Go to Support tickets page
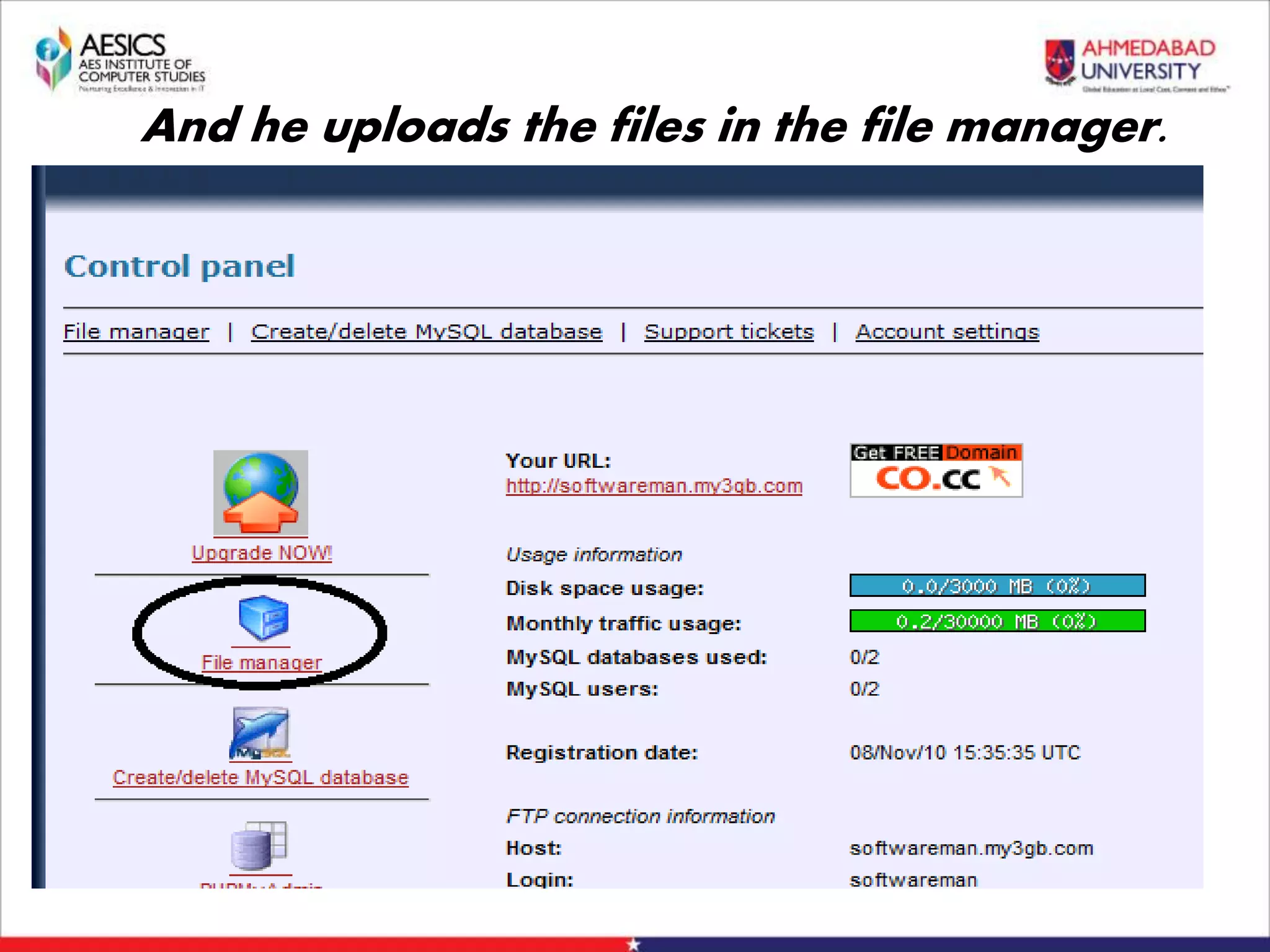 729,332
